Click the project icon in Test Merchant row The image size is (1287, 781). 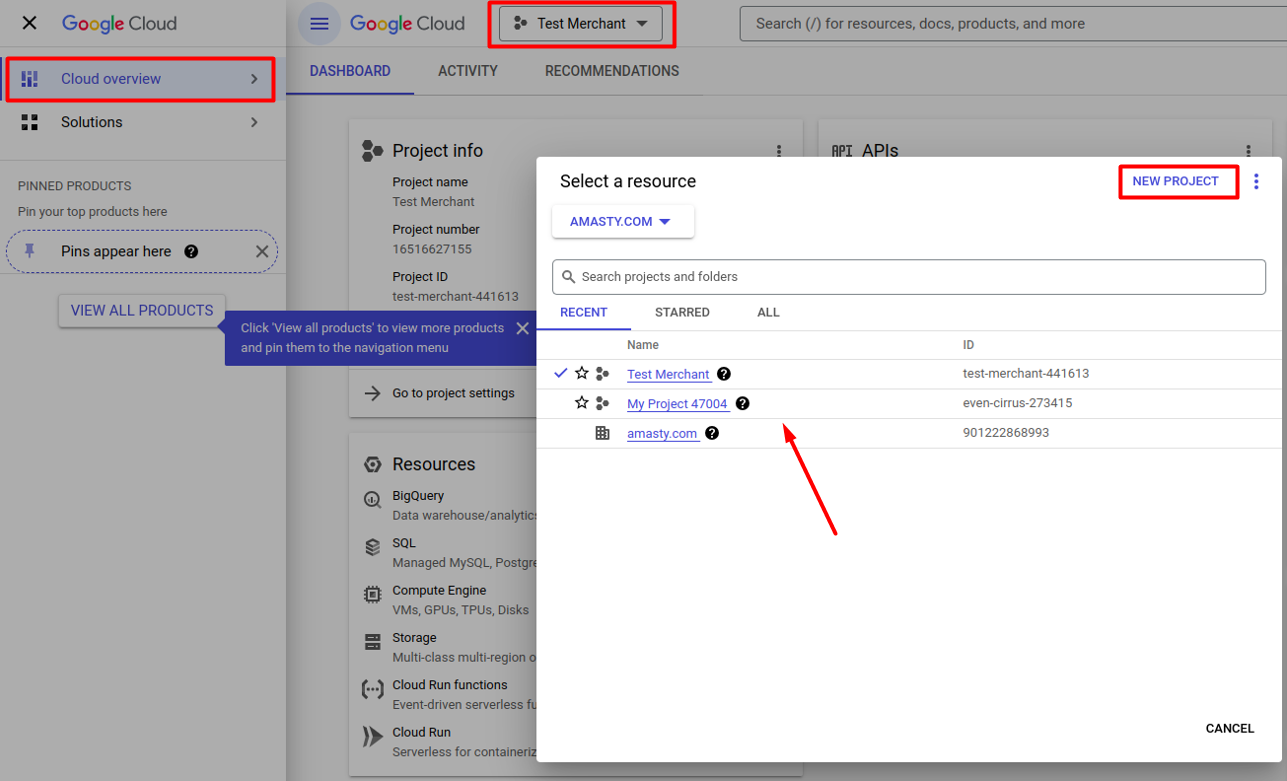tap(602, 374)
